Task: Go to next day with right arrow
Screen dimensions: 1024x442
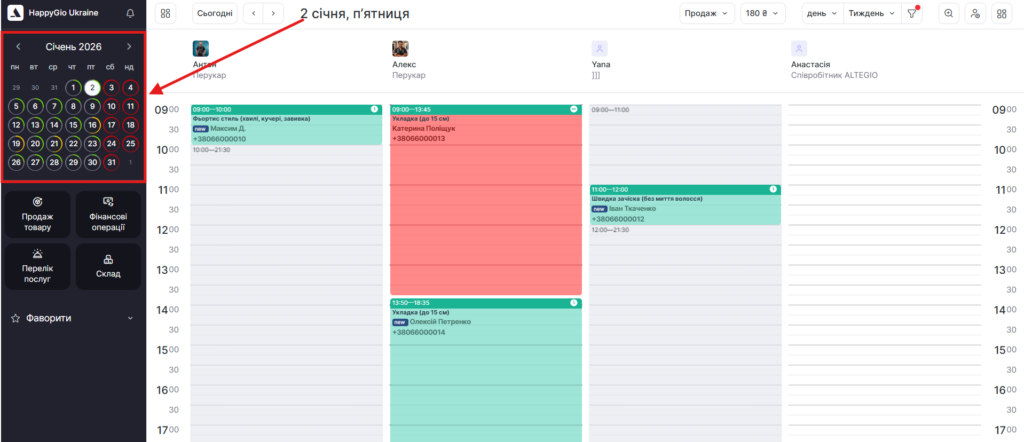Action: 274,13
